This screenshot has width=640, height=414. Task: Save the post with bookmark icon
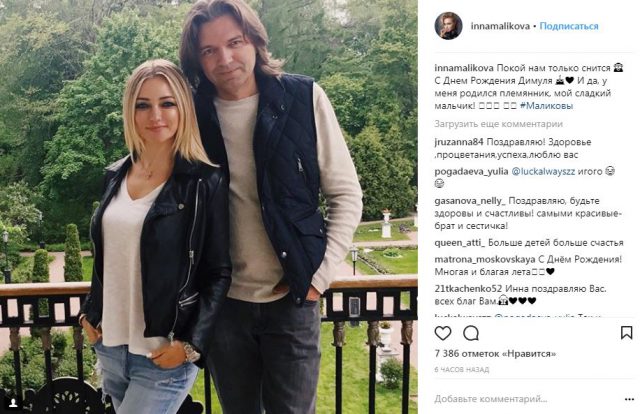pyautogui.click(x=627, y=333)
